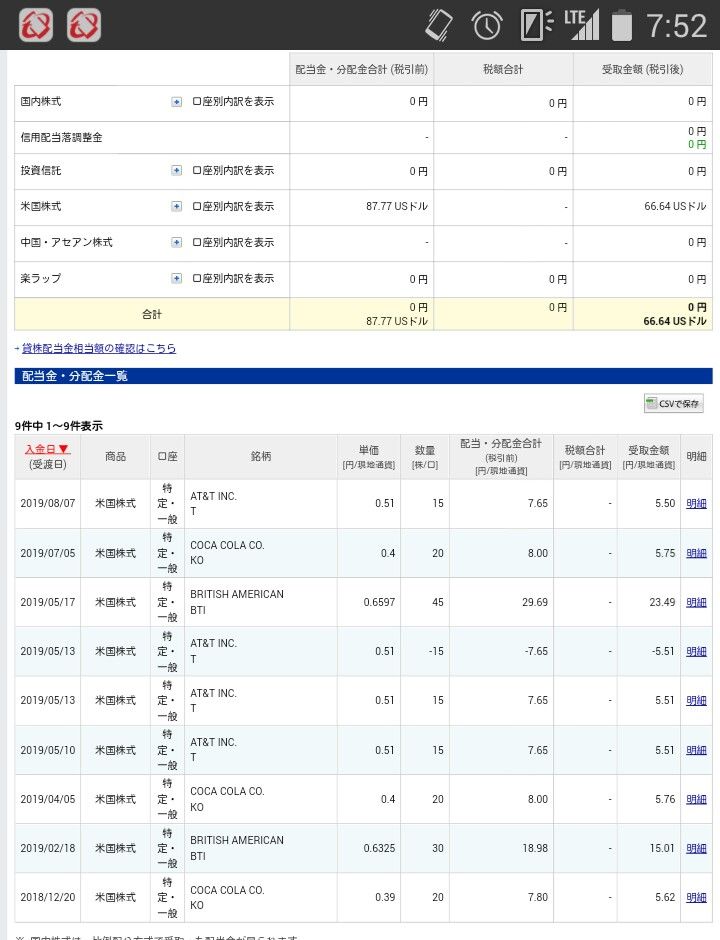Viewport: 720px width, 940px height.
Task: Expand 米国株式 account breakdown plus icon
Action: [176, 207]
